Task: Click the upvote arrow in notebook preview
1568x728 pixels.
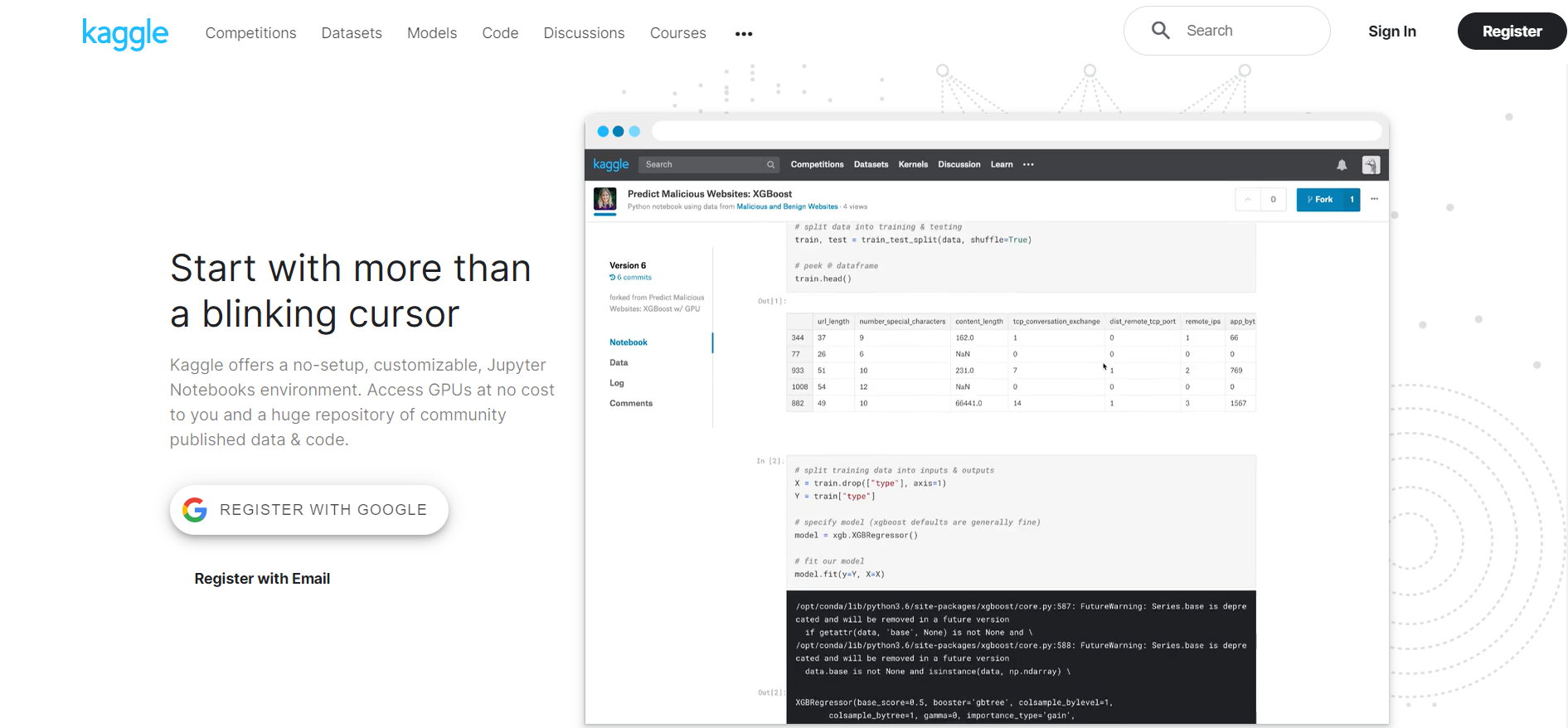Action: (1247, 199)
